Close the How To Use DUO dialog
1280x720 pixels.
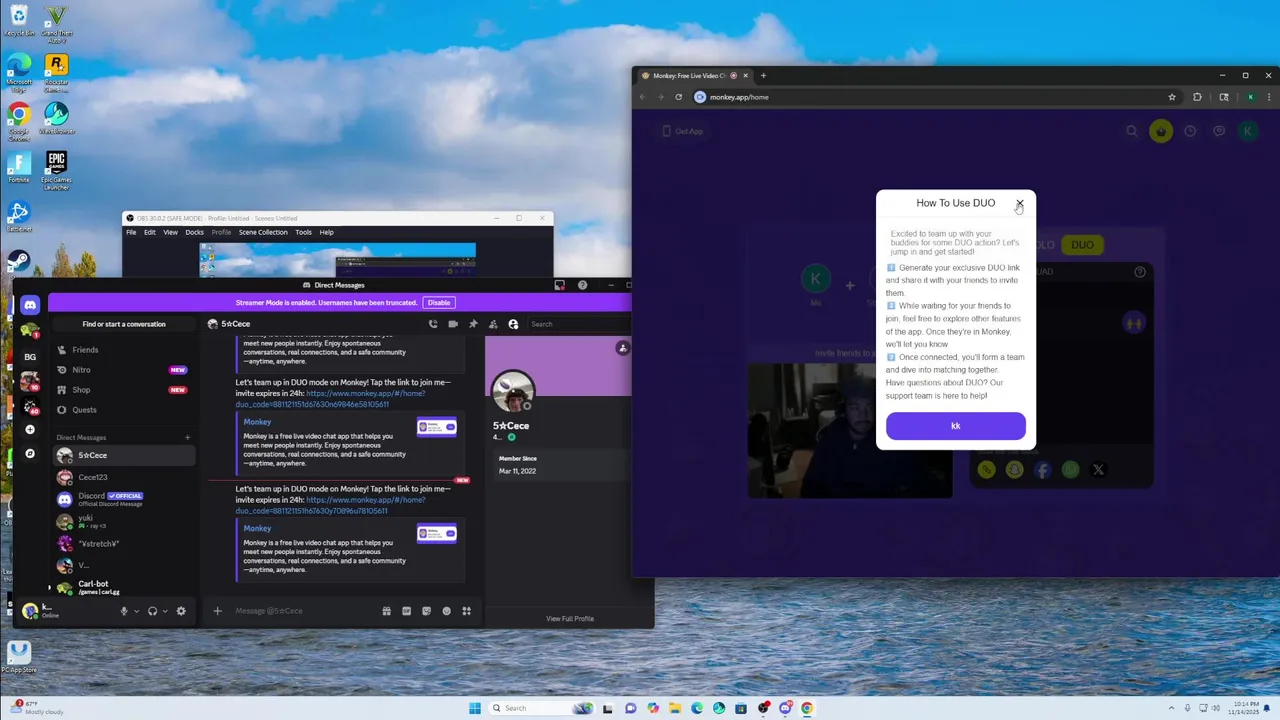[1019, 203]
